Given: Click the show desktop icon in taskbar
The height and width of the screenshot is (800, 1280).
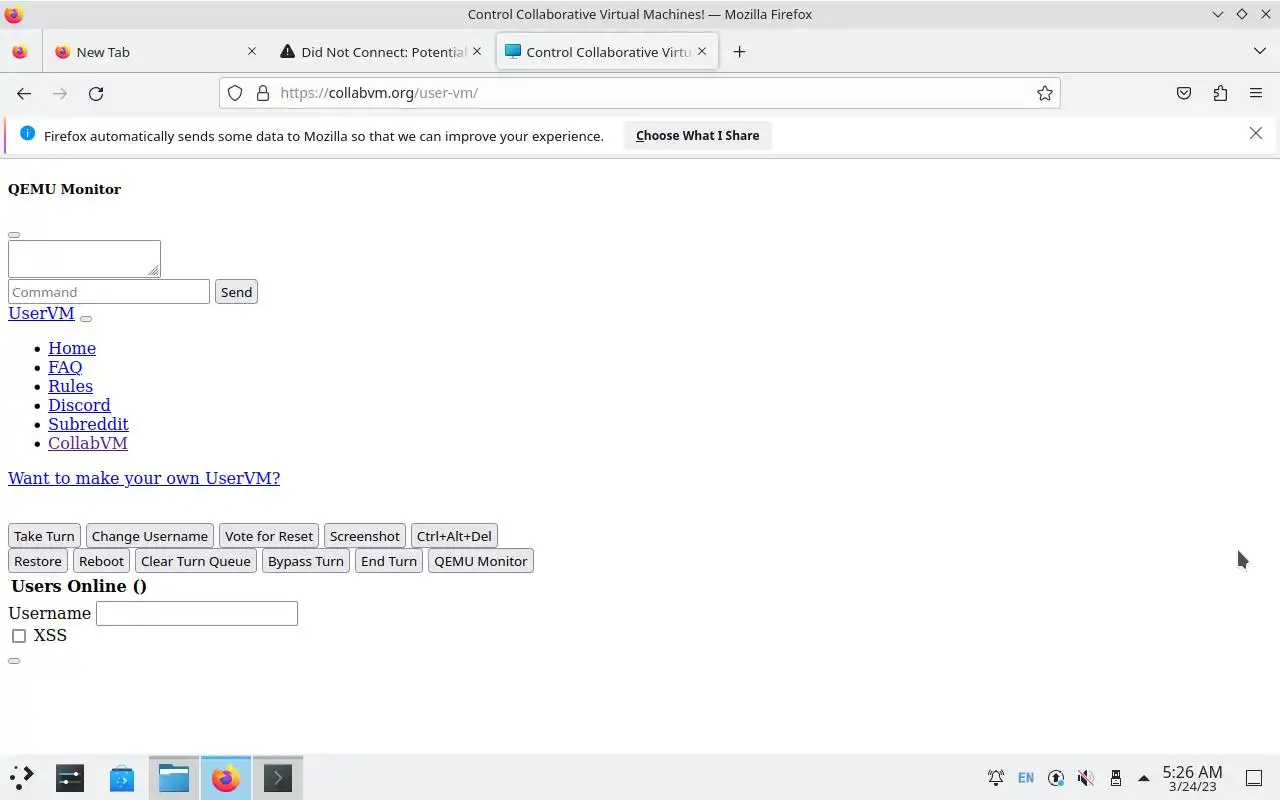Looking at the screenshot, I should click(x=1253, y=778).
